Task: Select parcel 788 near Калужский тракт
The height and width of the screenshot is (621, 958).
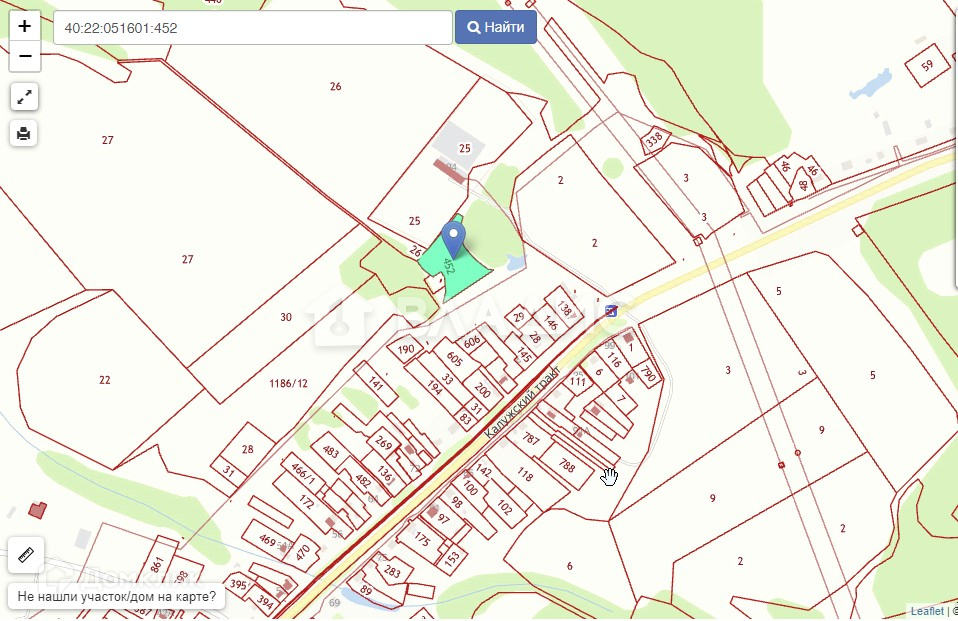Action: pos(566,466)
